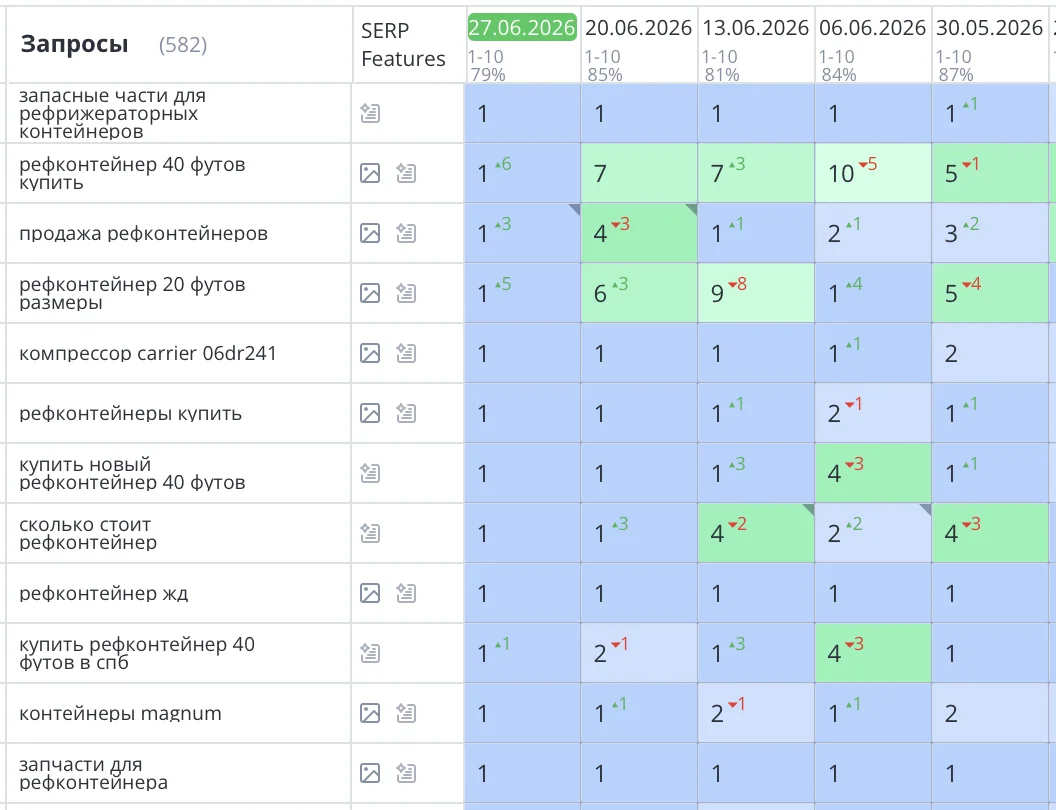Image resolution: width=1056 pixels, height=810 pixels.
Task: Click position 7 for рефконтейнер 40 футов купить on 20.06.2026
Action: (x=638, y=173)
